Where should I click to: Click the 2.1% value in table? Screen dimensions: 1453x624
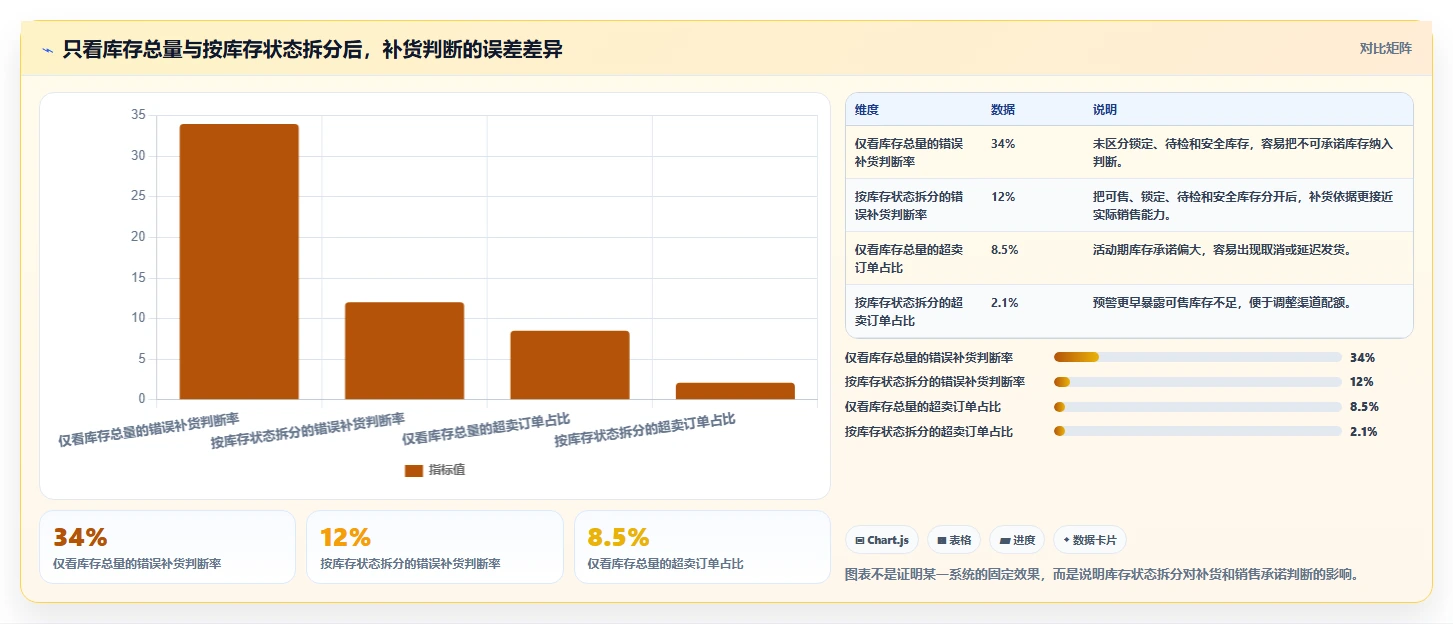pyautogui.click(x=1005, y=302)
